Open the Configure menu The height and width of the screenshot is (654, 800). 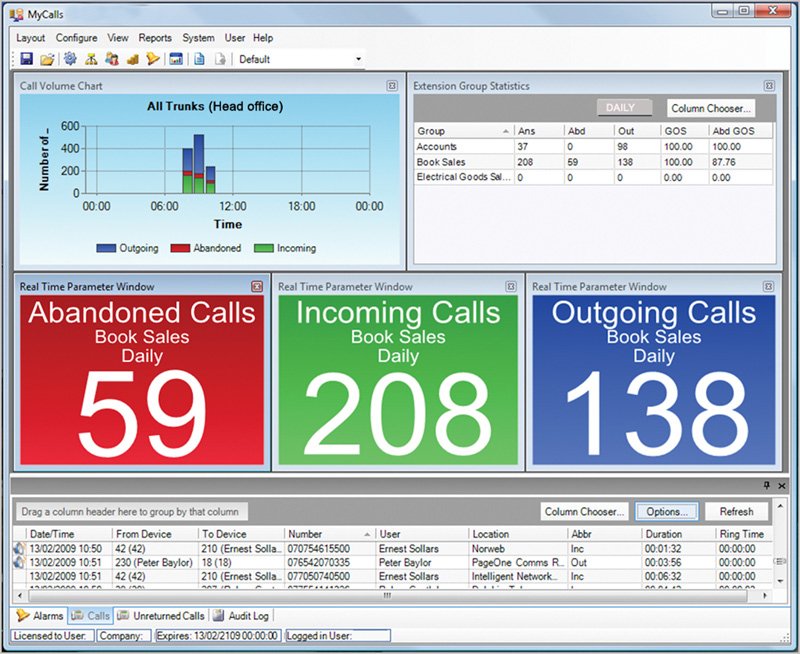point(77,38)
